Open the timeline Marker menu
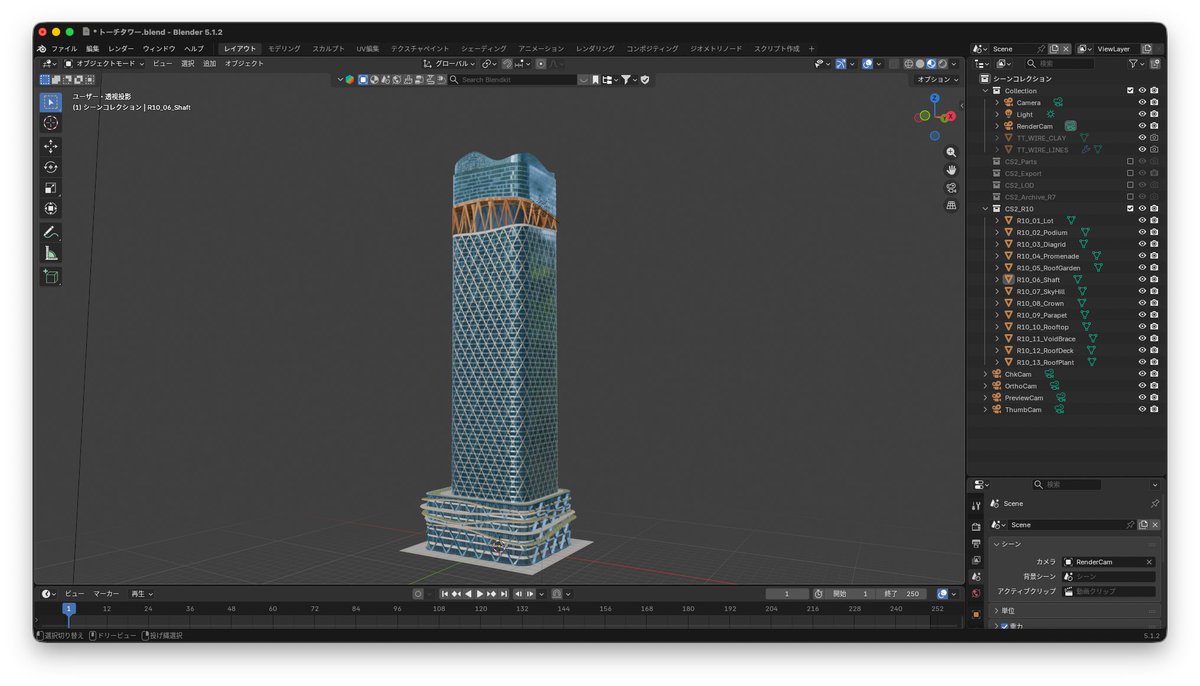The image size is (1200, 686). pos(106,594)
